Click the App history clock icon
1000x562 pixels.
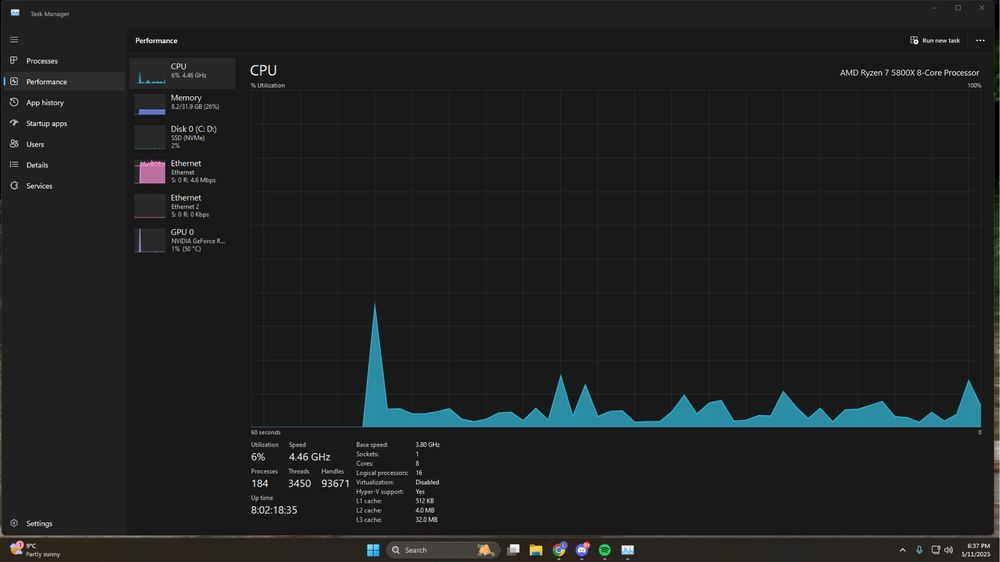(14, 102)
